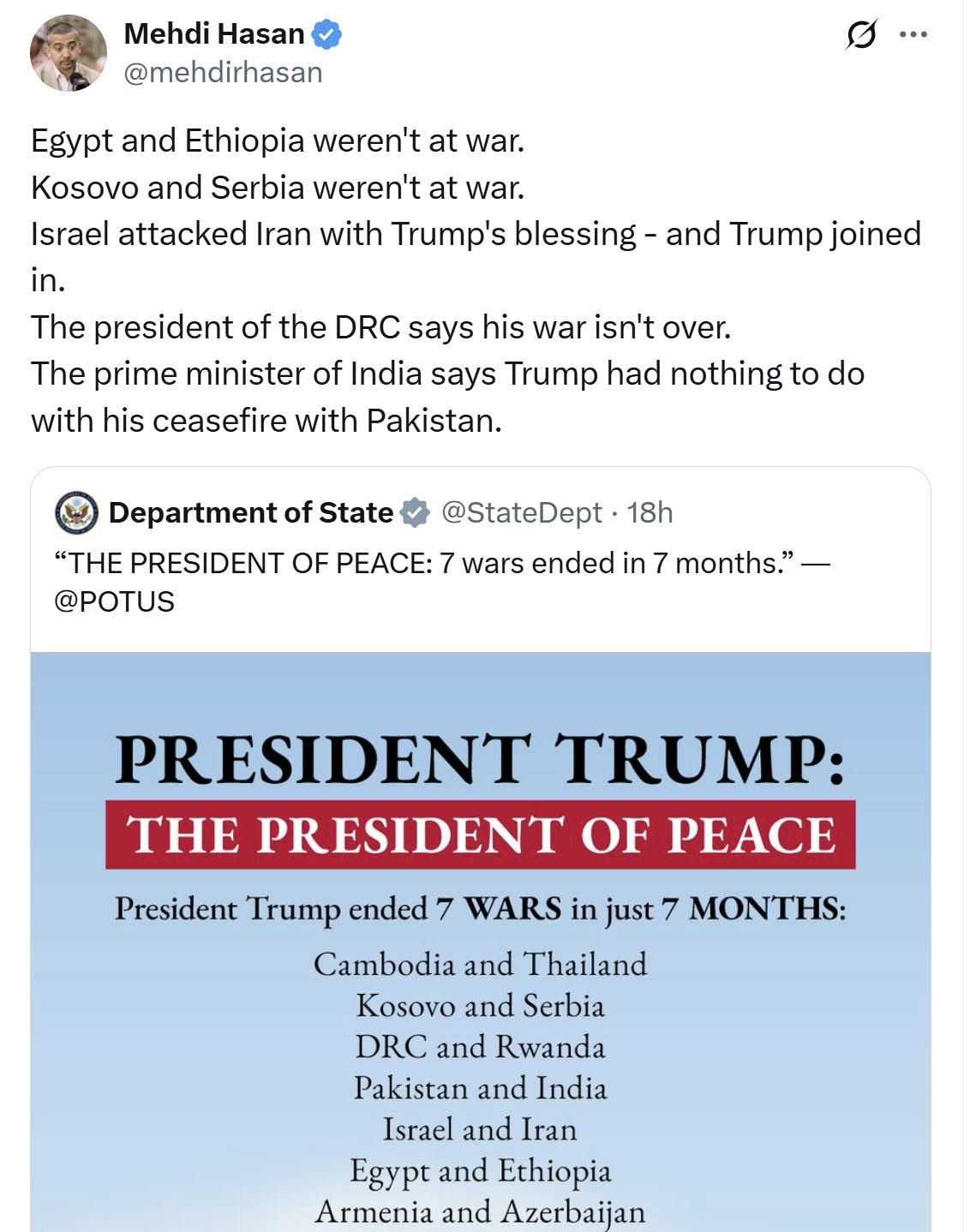Click the Grok slashed-circle icon
The image size is (970, 1232).
[860, 35]
